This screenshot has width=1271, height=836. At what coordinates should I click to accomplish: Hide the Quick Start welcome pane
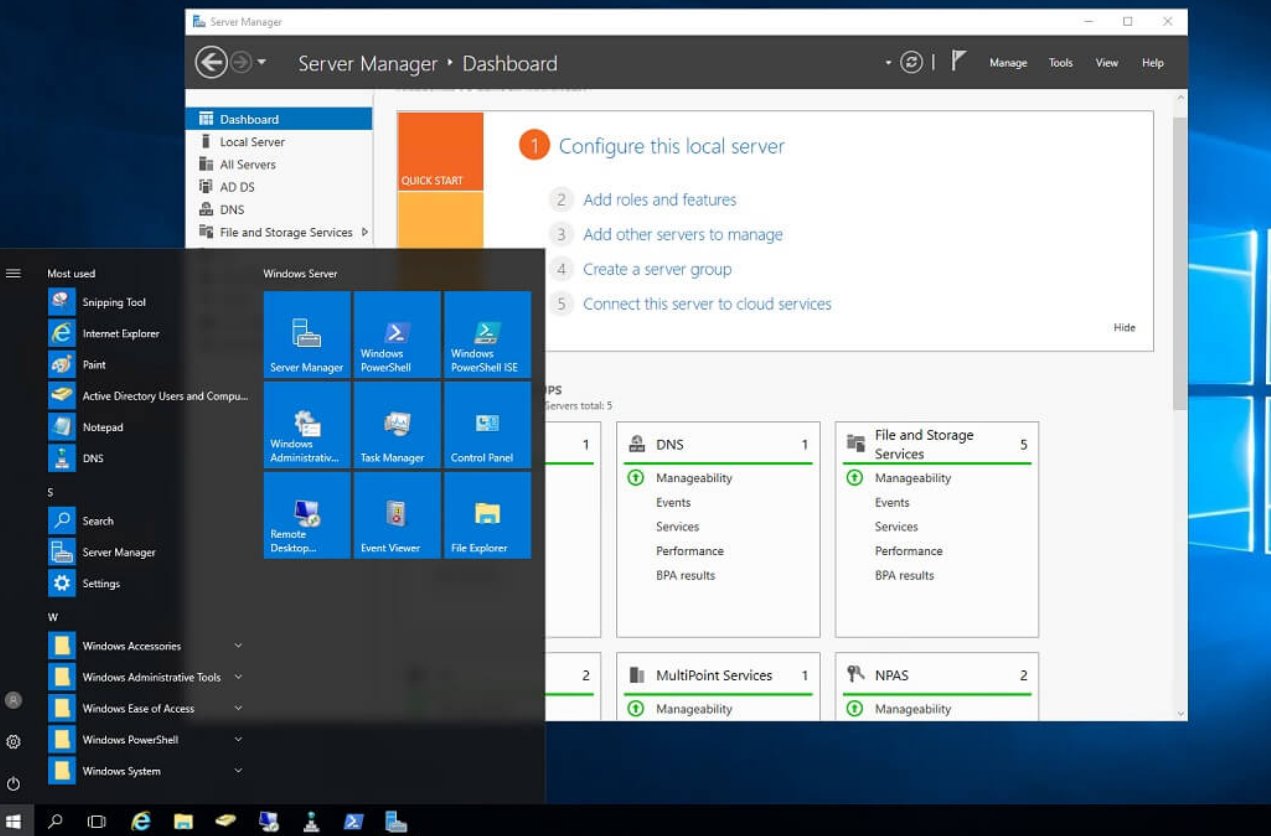(1124, 327)
